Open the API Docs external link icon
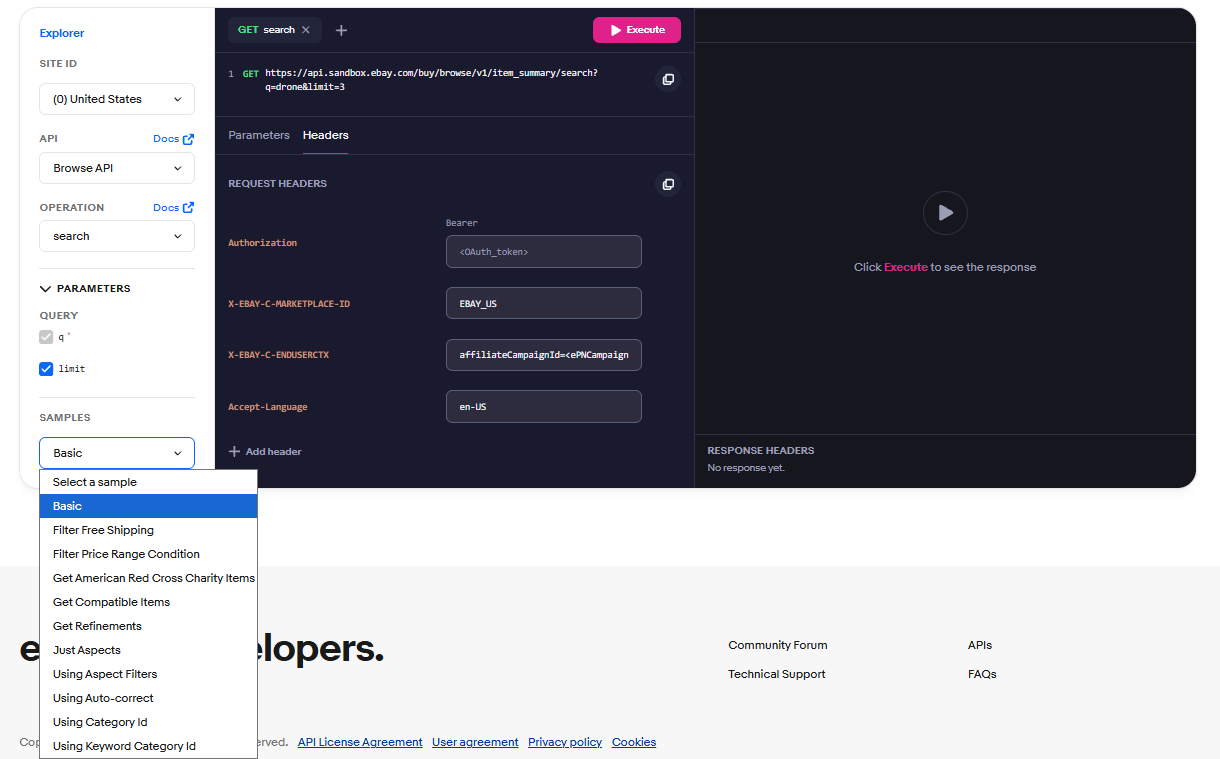This screenshot has height=759, width=1220. [x=188, y=139]
